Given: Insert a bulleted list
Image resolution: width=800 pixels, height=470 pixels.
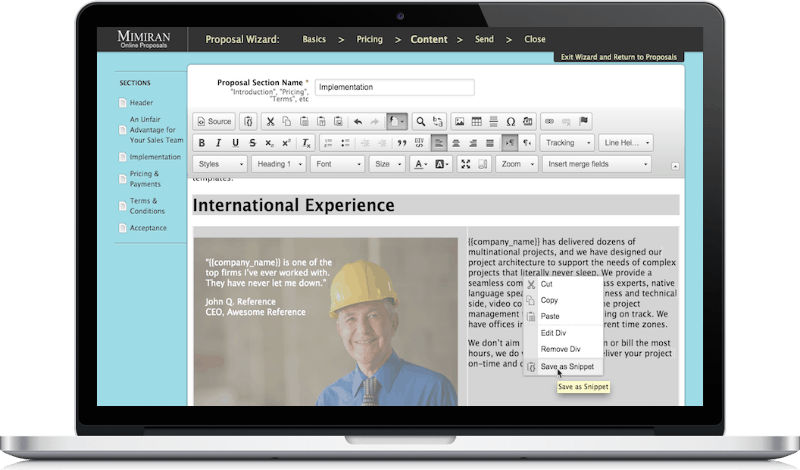Looking at the screenshot, I should click(345, 143).
